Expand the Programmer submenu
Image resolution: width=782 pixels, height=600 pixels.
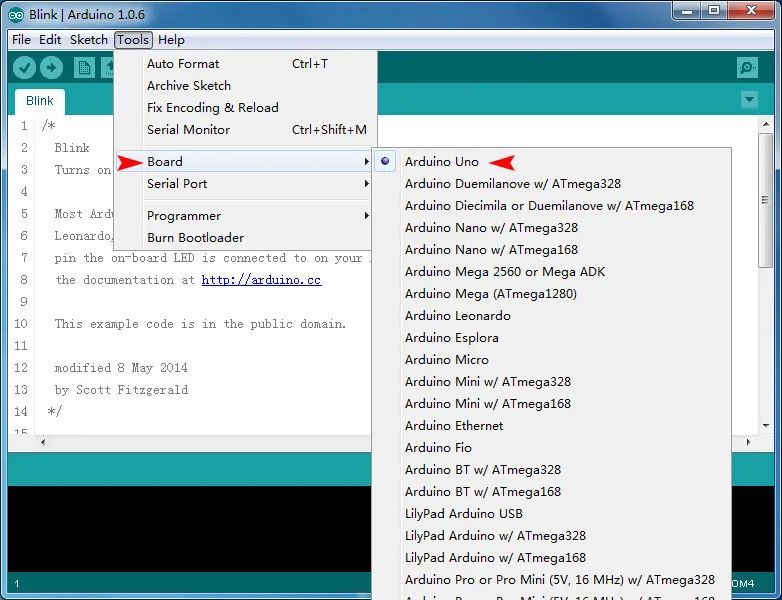243,215
